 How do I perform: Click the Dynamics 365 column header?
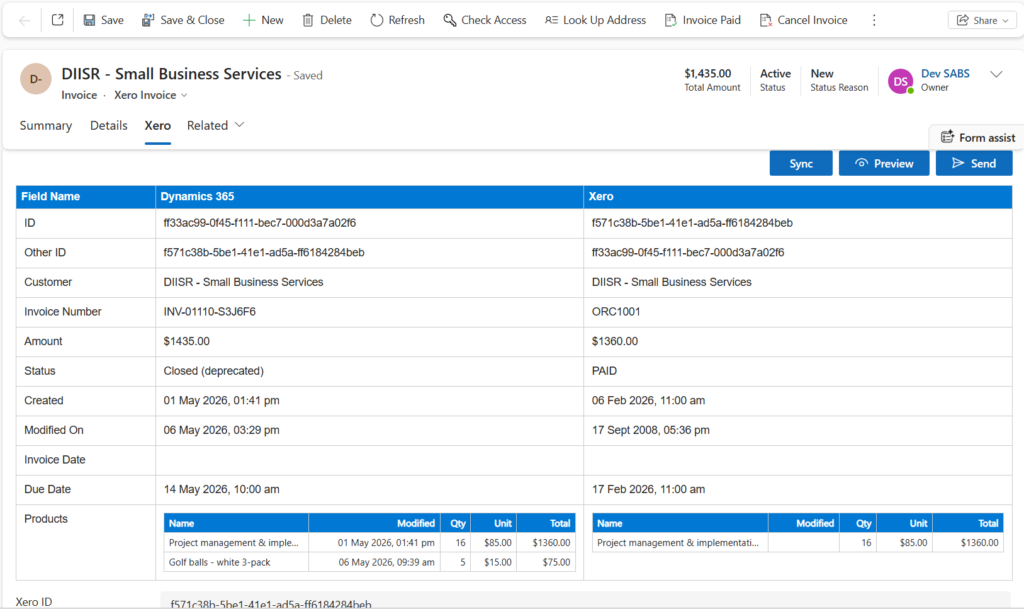tap(369, 196)
